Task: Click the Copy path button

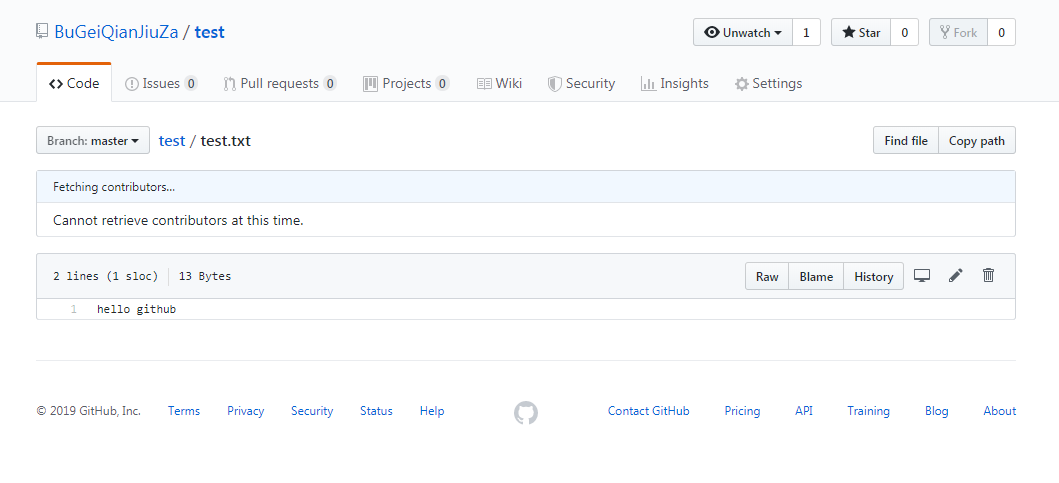Action: click(x=977, y=141)
